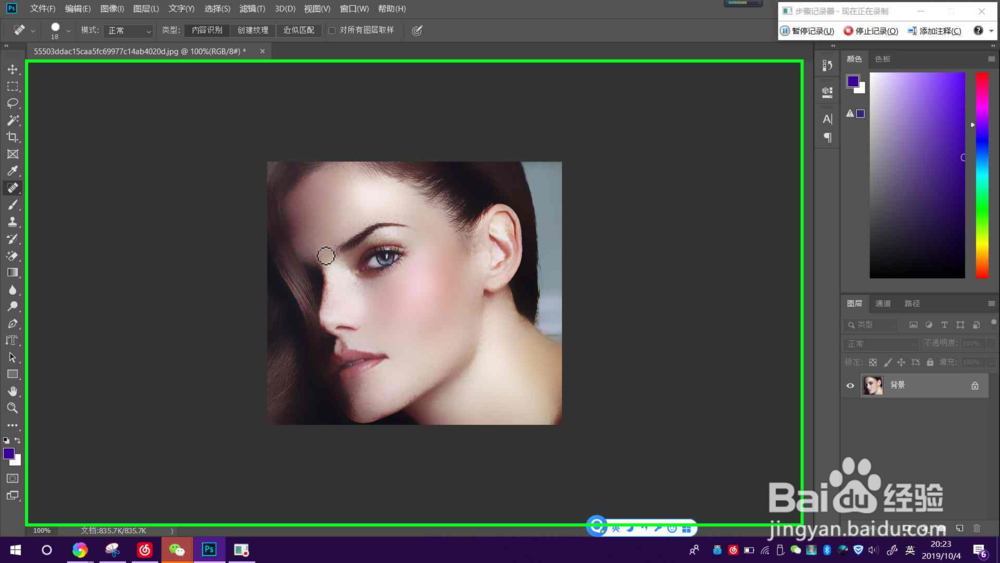Image resolution: width=1000 pixels, height=563 pixels.
Task: Select the Eyedropper tool
Action: (12, 171)
